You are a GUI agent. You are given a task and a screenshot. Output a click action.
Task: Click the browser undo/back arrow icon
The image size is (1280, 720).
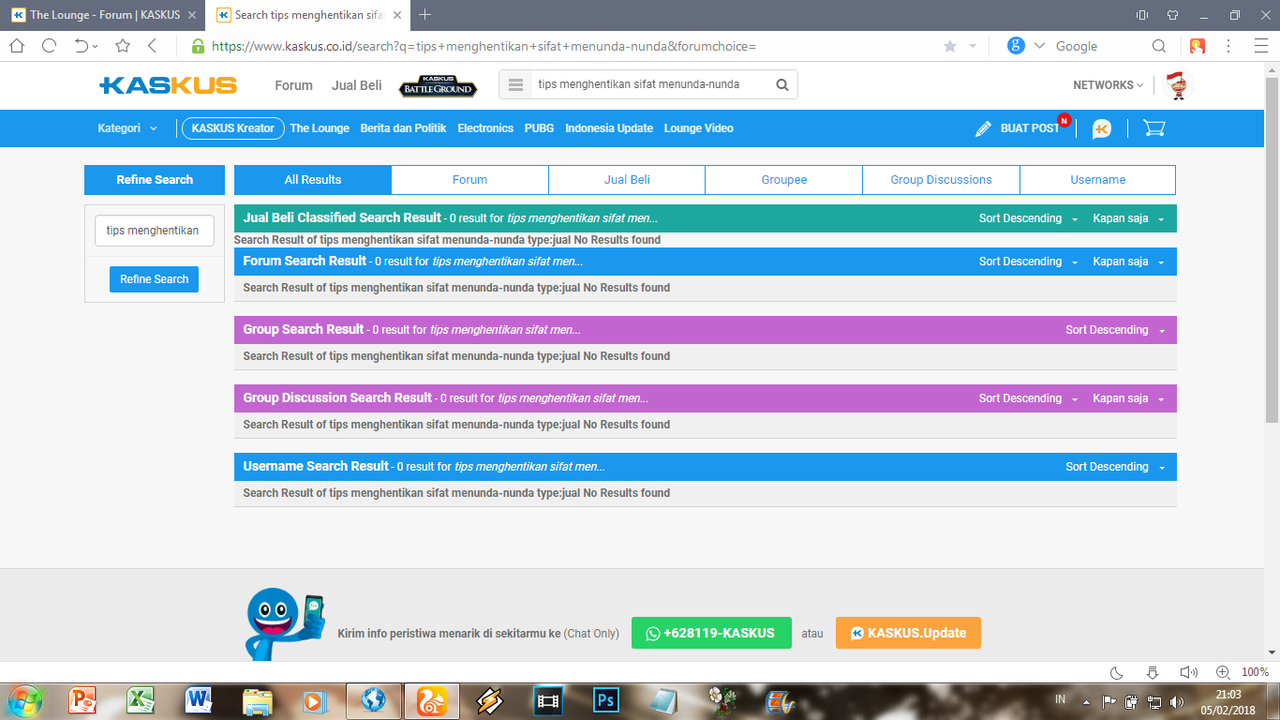coord(82,46)
